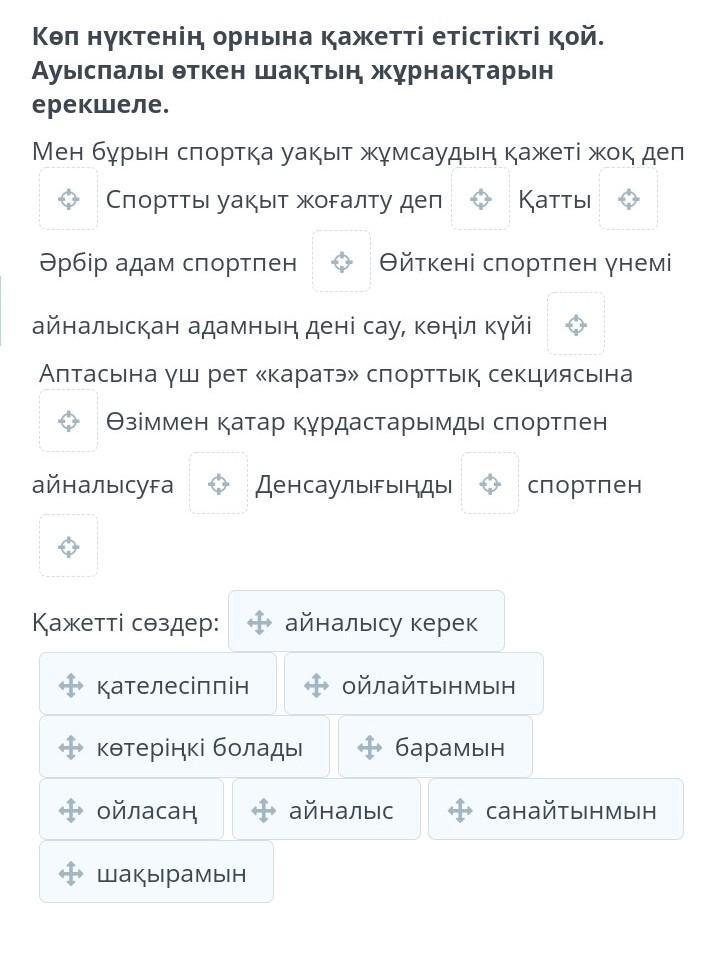Click the move icon on «санайтынмын» chip

[460, 811]
